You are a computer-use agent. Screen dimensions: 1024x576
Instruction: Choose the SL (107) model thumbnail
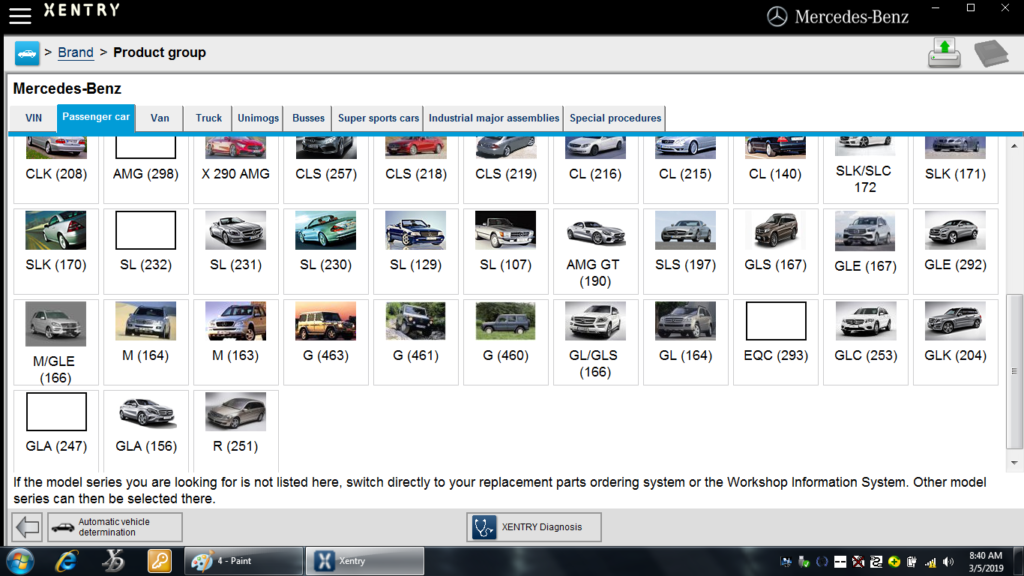pyautogui.click(x=505, y=230)
